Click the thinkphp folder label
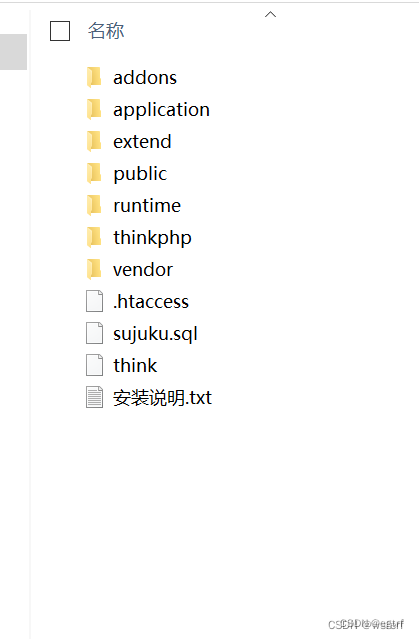The width and height of the screenshot is (419, 639). [152, 238]
